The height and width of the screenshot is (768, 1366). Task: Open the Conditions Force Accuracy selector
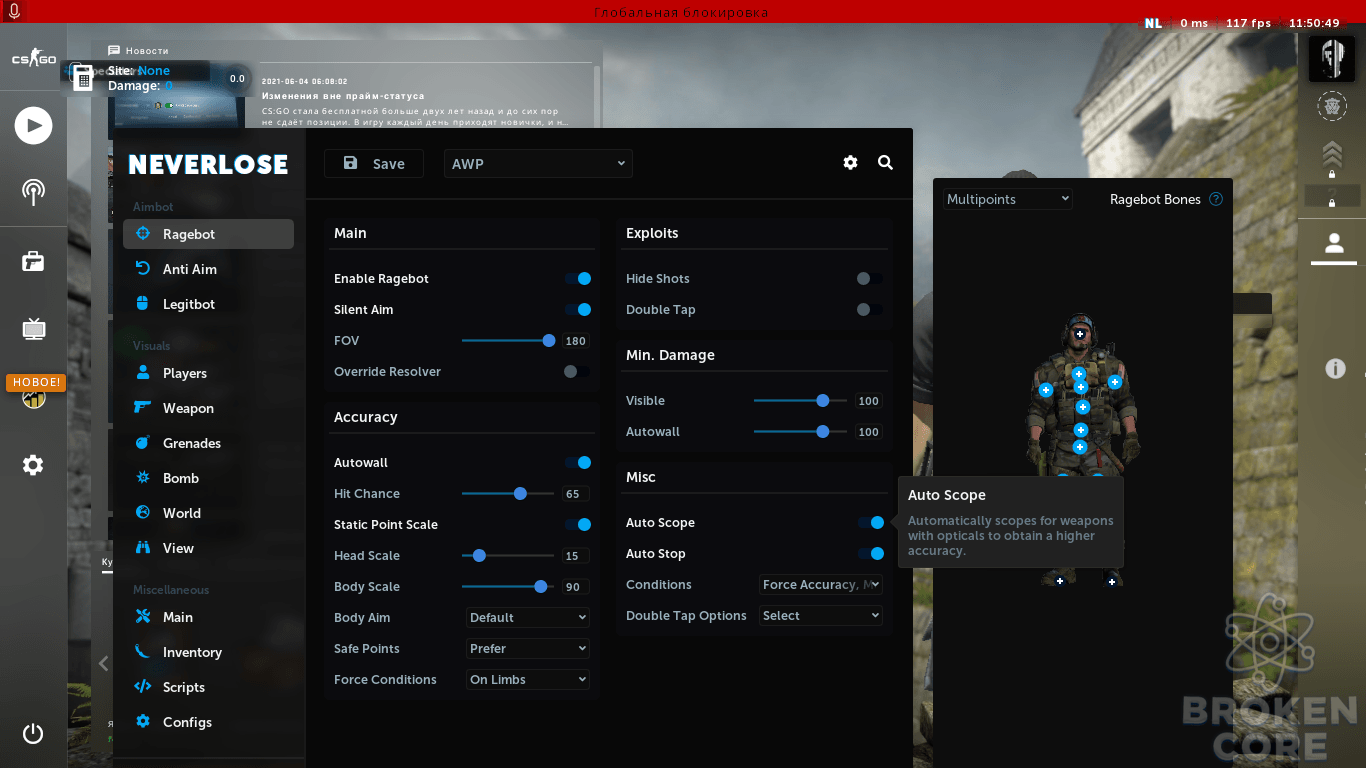[x=821, y=585]
